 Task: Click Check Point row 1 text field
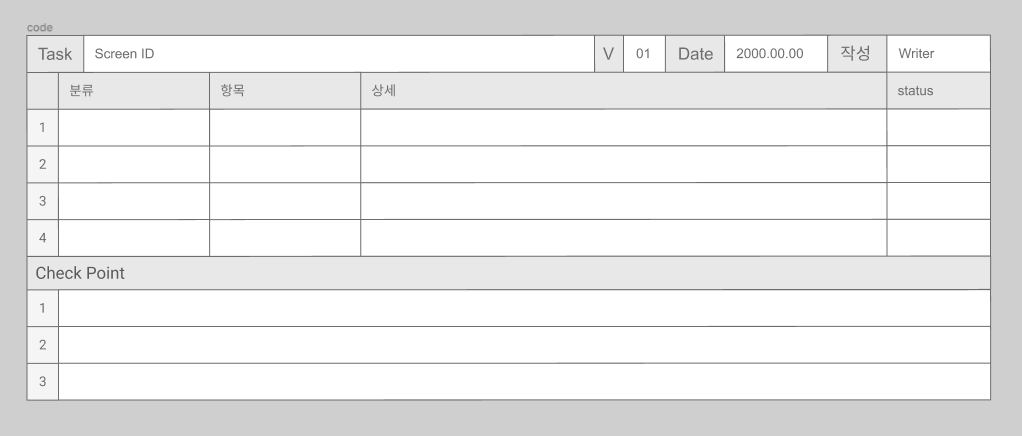coord(524,308)
